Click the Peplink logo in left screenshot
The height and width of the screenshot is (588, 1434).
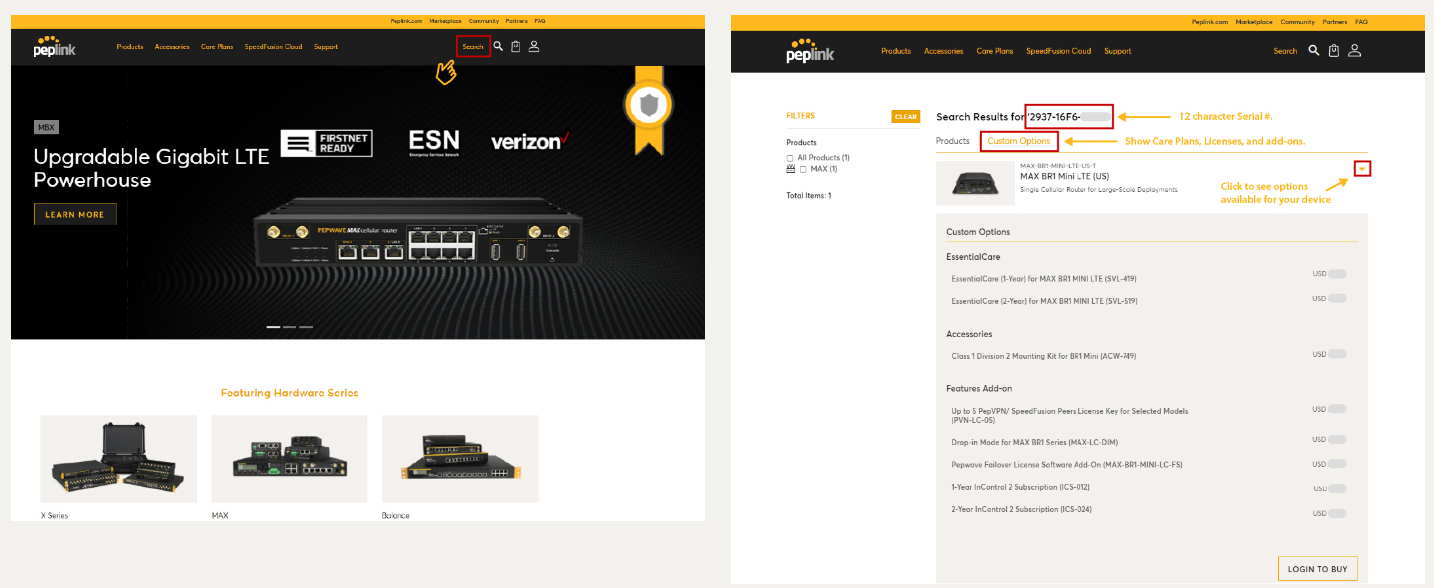[54, 47]
